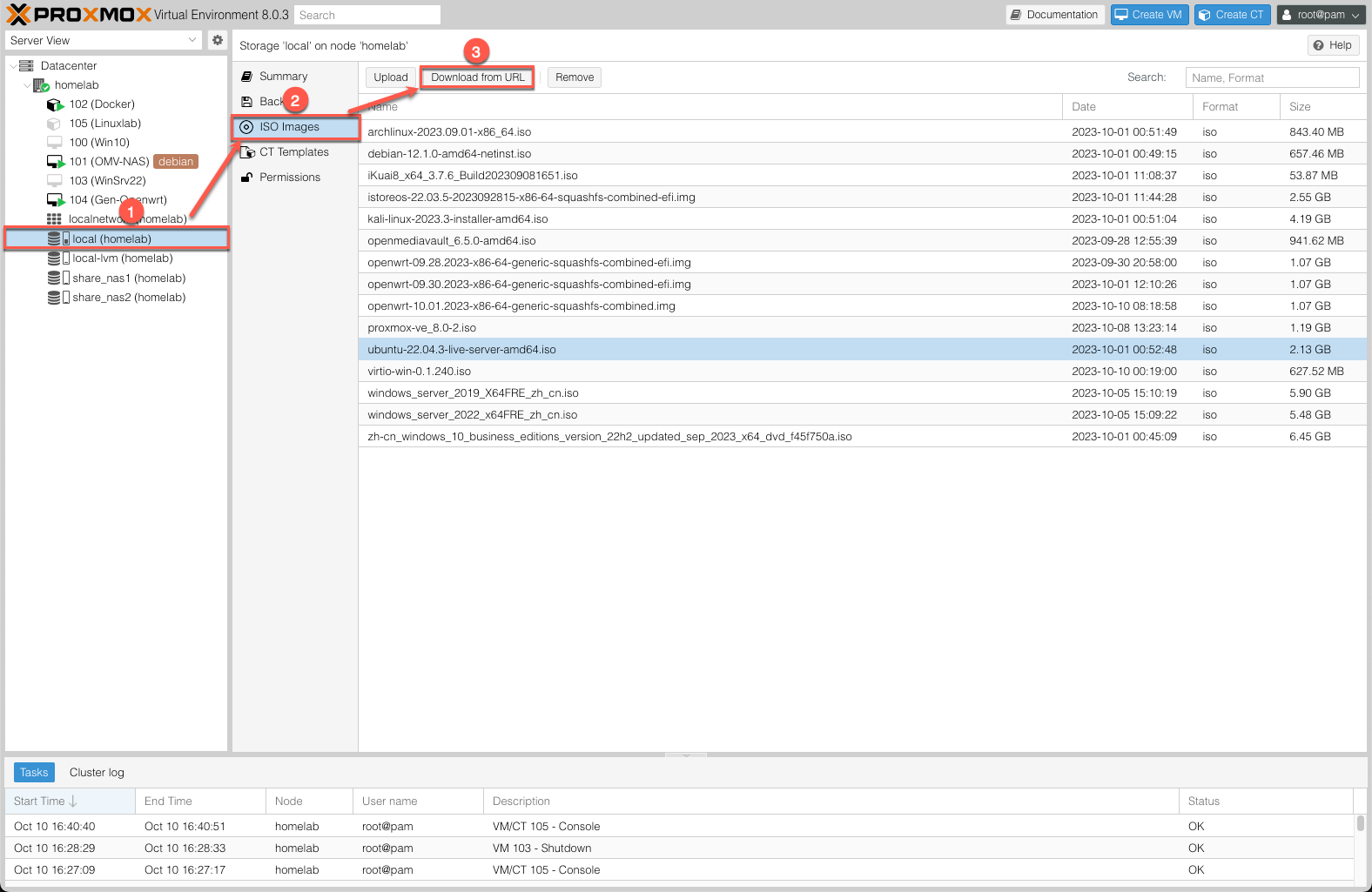Click the Proxmox logo icon
Viewport: 1372px width, 892px height.
click(18, 14)
